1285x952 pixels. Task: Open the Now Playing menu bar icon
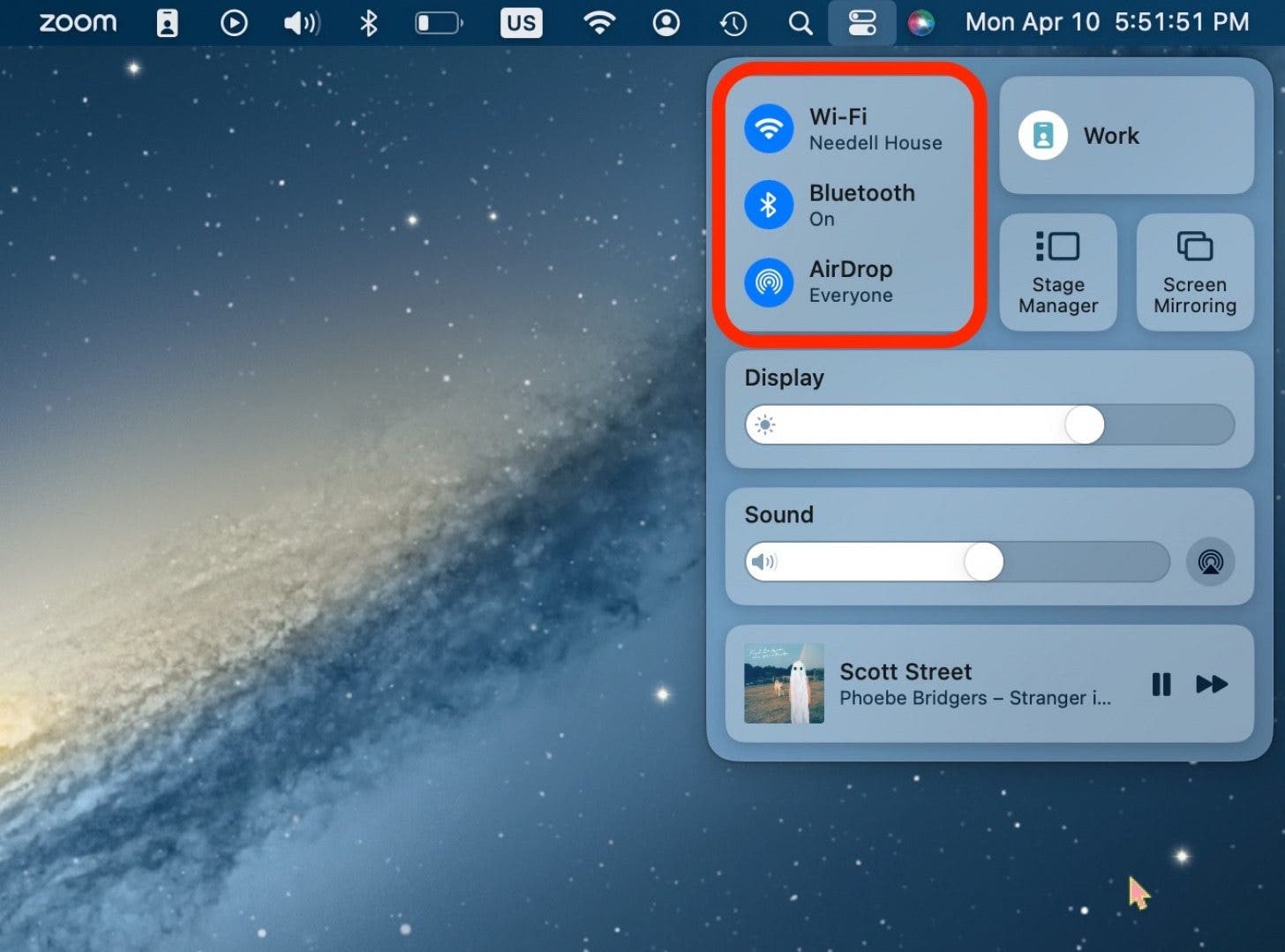234,23
